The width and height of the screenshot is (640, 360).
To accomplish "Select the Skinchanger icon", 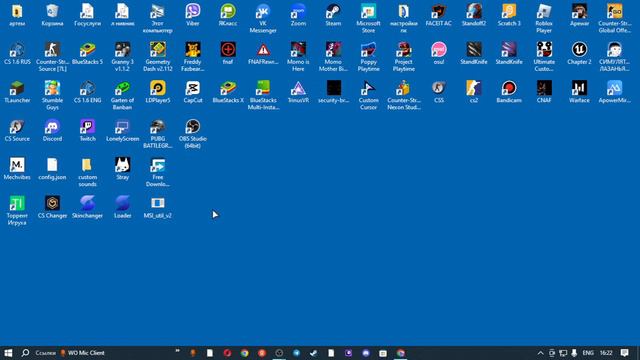I will pyautogui.click(x=87, y=207).
